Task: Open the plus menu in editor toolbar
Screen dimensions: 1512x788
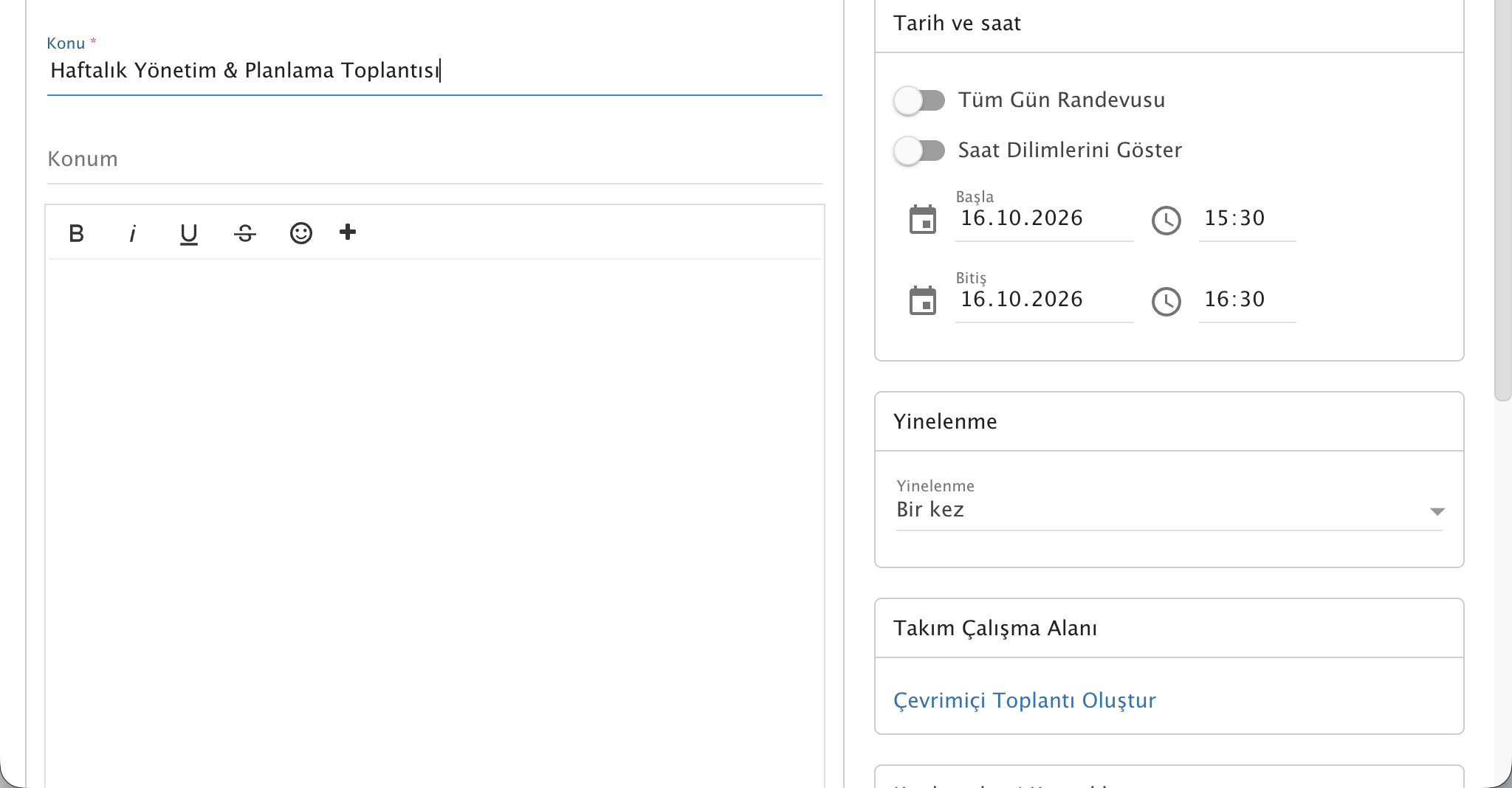Action: click(348, 232)
